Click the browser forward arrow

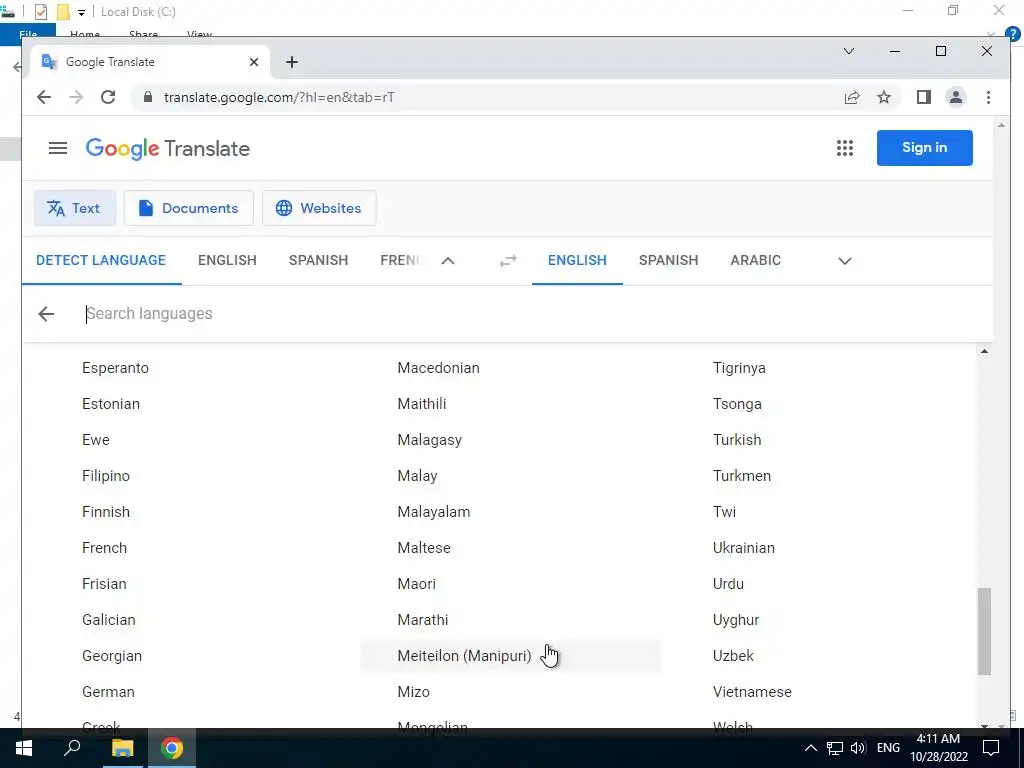(76, 97)
